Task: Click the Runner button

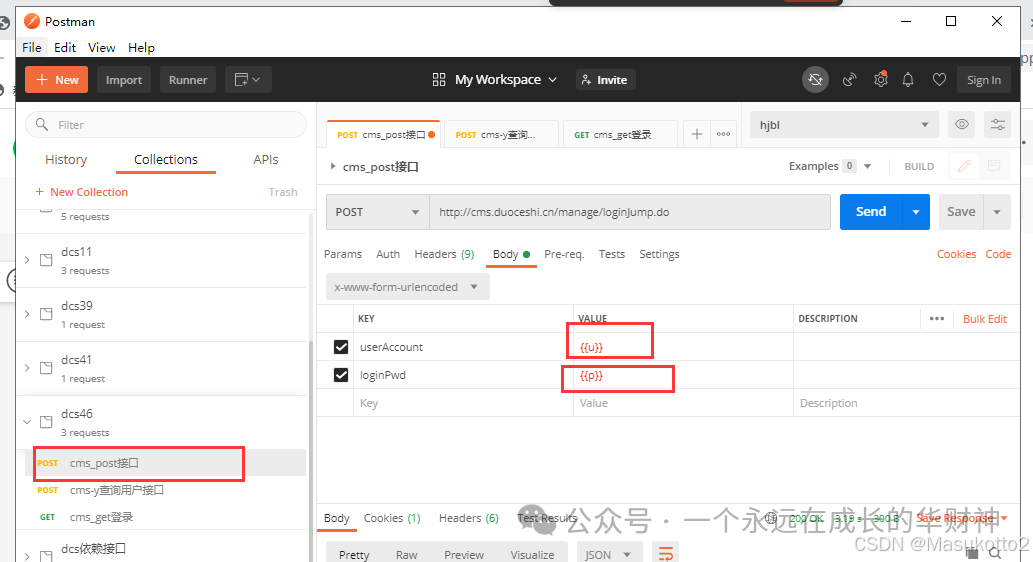Action: [188, 80]
